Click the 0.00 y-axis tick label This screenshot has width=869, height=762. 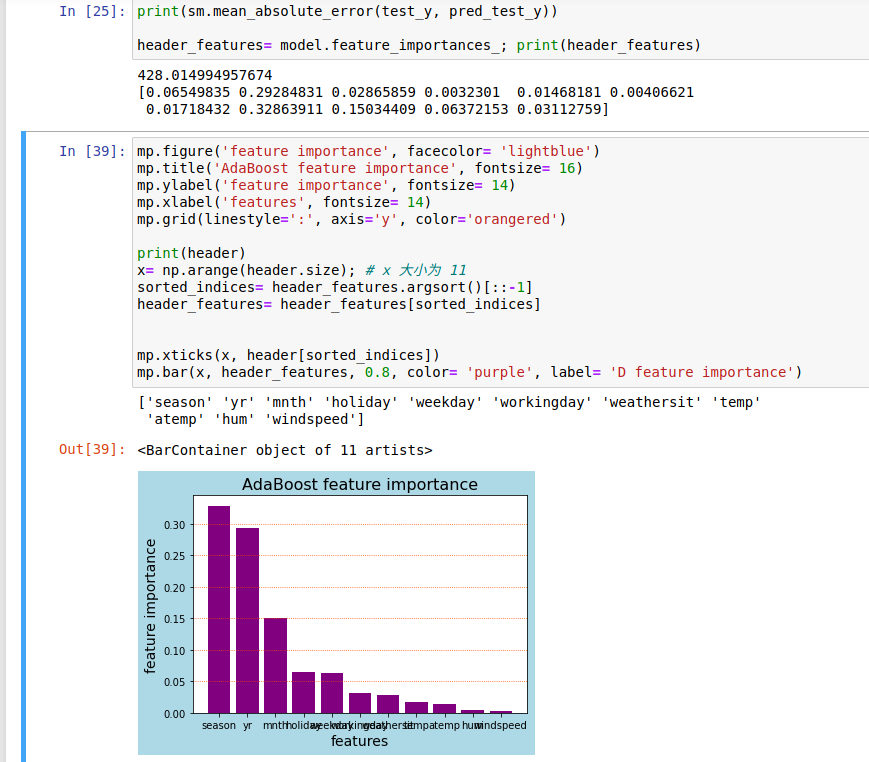tap(175, 714)
